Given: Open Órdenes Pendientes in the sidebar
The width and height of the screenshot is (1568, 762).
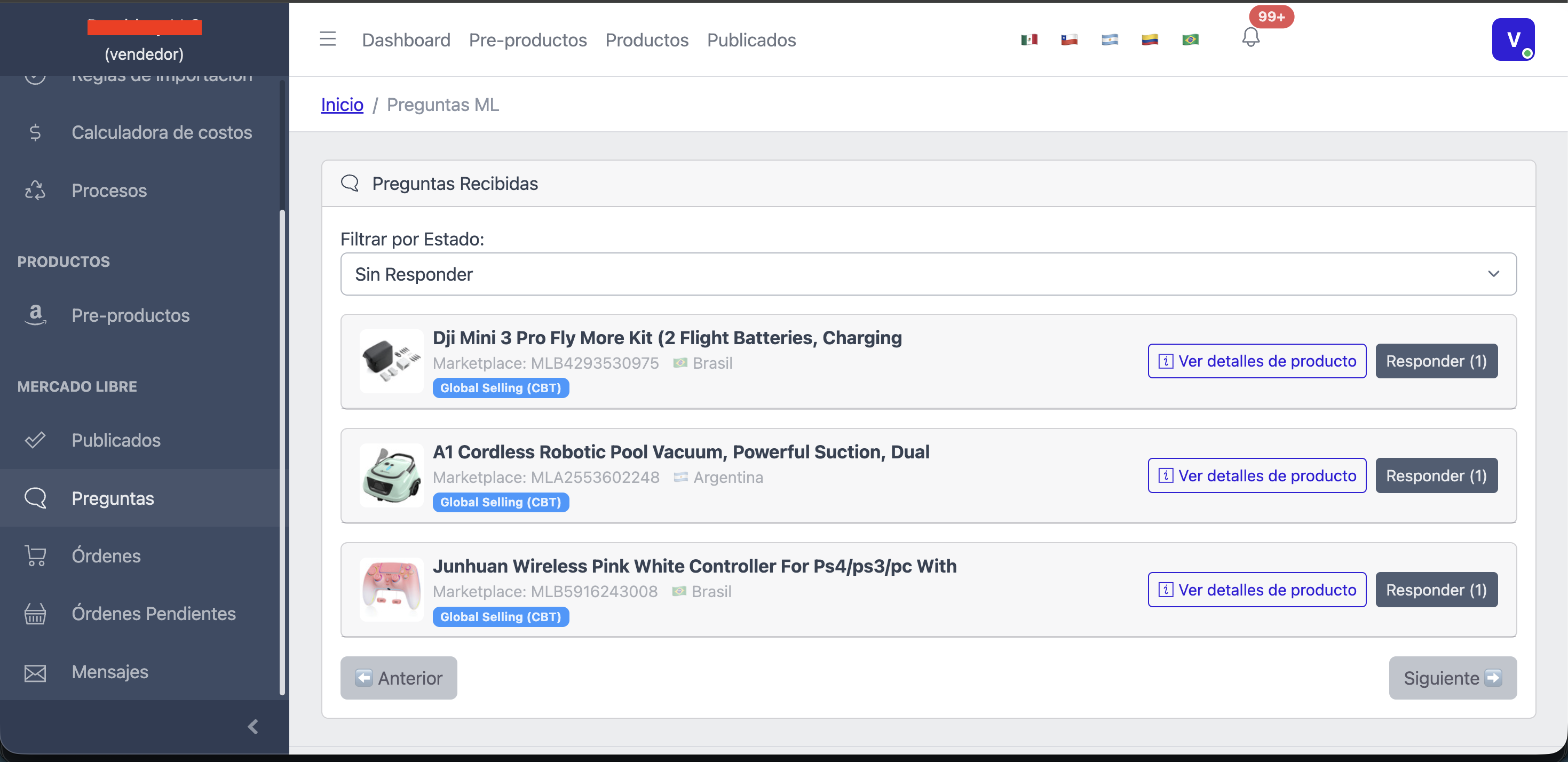Looking at the screenshot, I should 153,614.
